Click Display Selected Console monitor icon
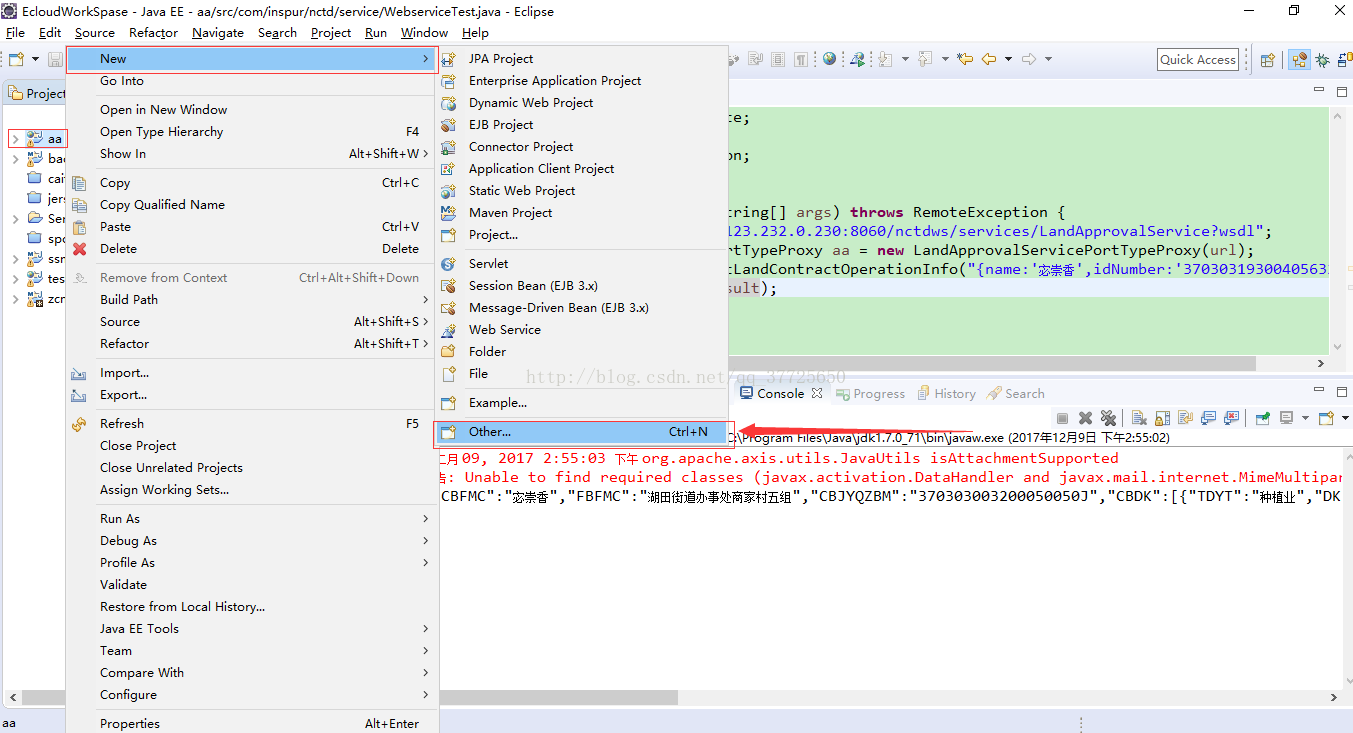Screen dimensions: 1353x733 (1286, 418)
